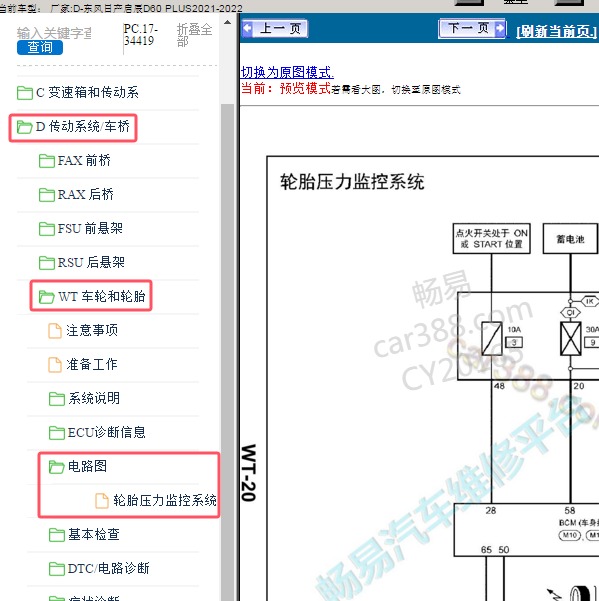Click the 30A fusible link symbol
The image size is (599, 601).
571,338
